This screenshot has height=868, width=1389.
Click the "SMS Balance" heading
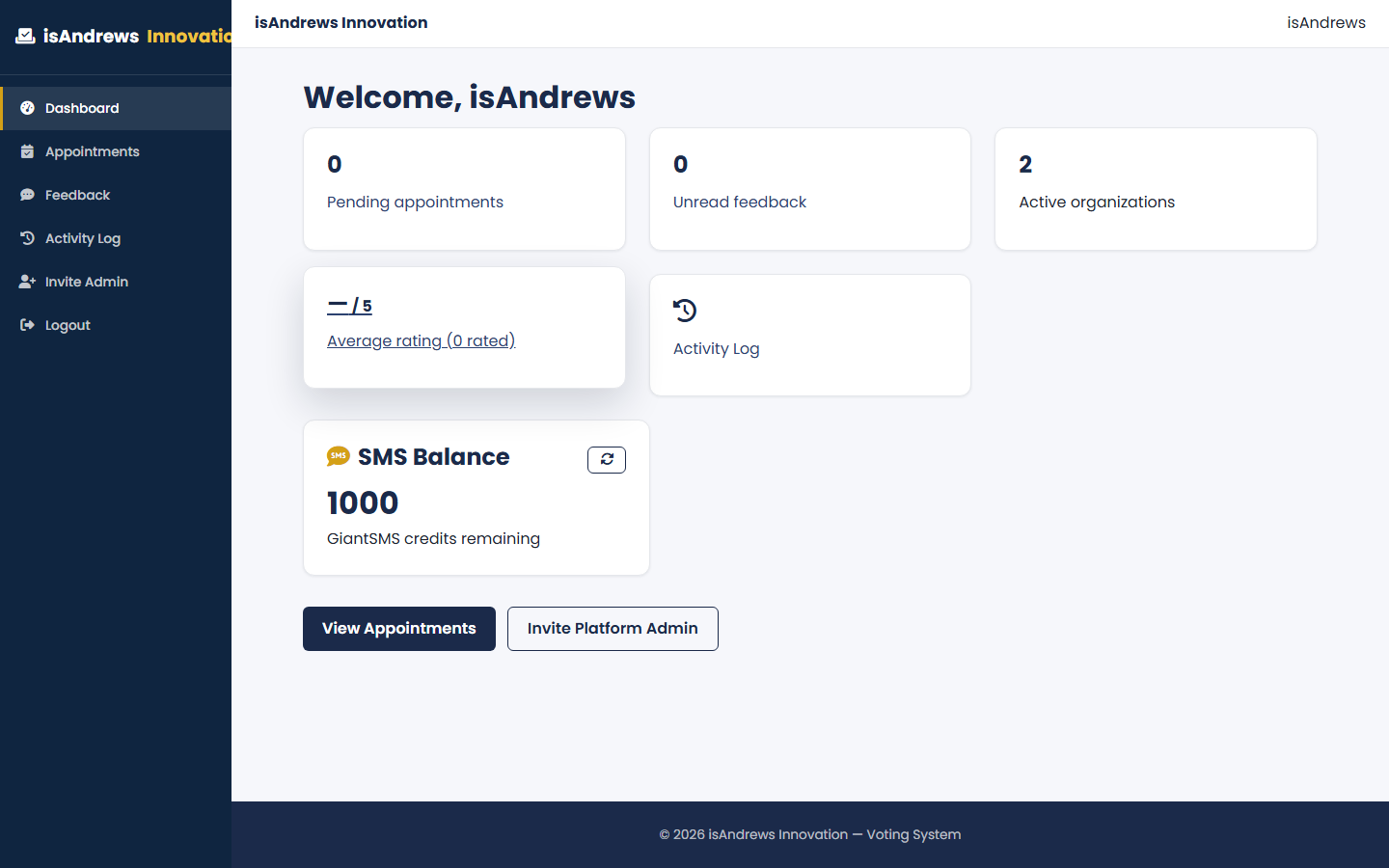434,457
